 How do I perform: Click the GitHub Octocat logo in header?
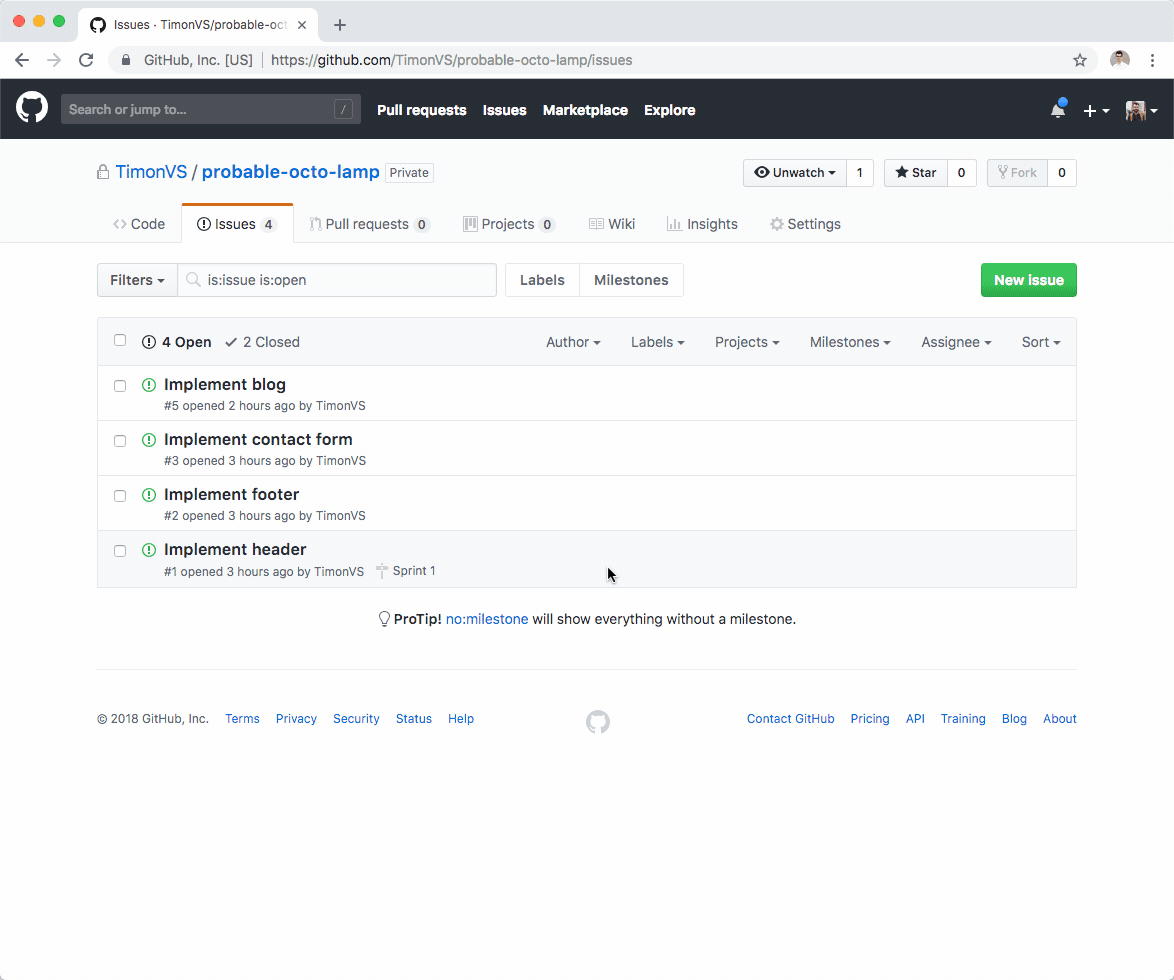click(32, 109)
